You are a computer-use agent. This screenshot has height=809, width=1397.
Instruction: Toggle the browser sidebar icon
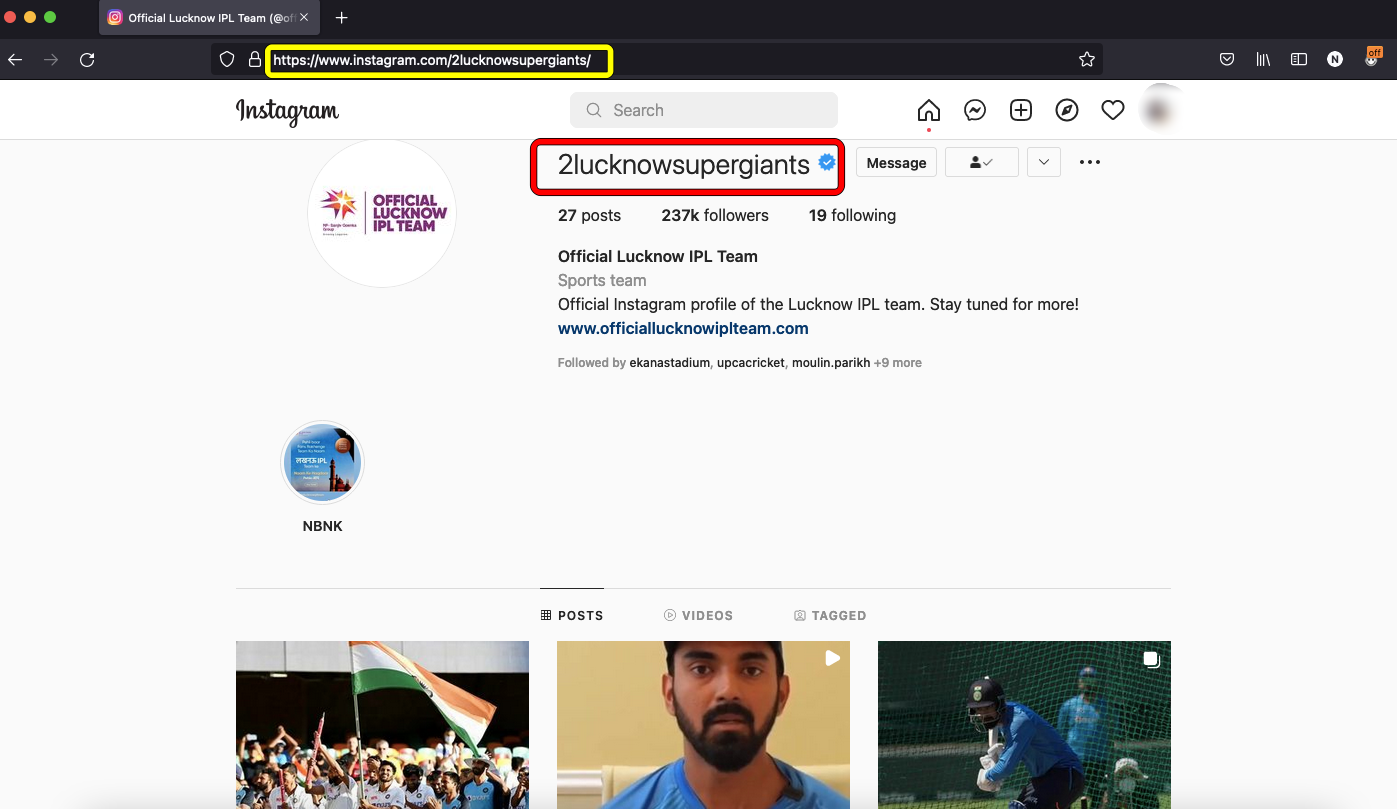coord(1299,60)
